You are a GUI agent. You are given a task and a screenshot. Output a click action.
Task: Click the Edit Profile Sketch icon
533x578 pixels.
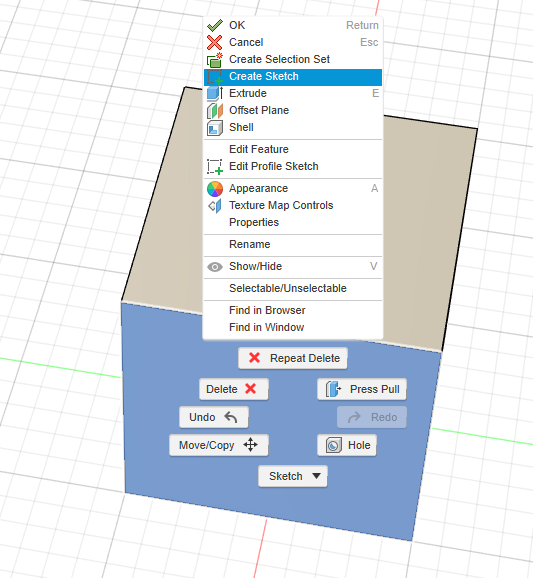pyautogui.click(x=215, y=167)
